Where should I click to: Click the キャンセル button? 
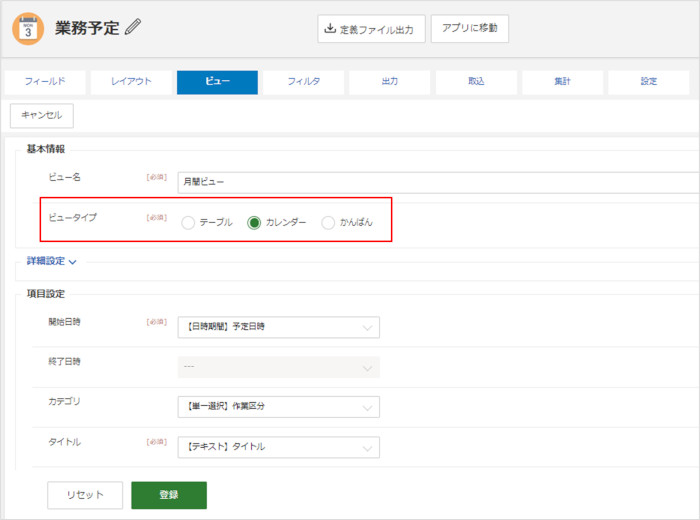point(42,116)
